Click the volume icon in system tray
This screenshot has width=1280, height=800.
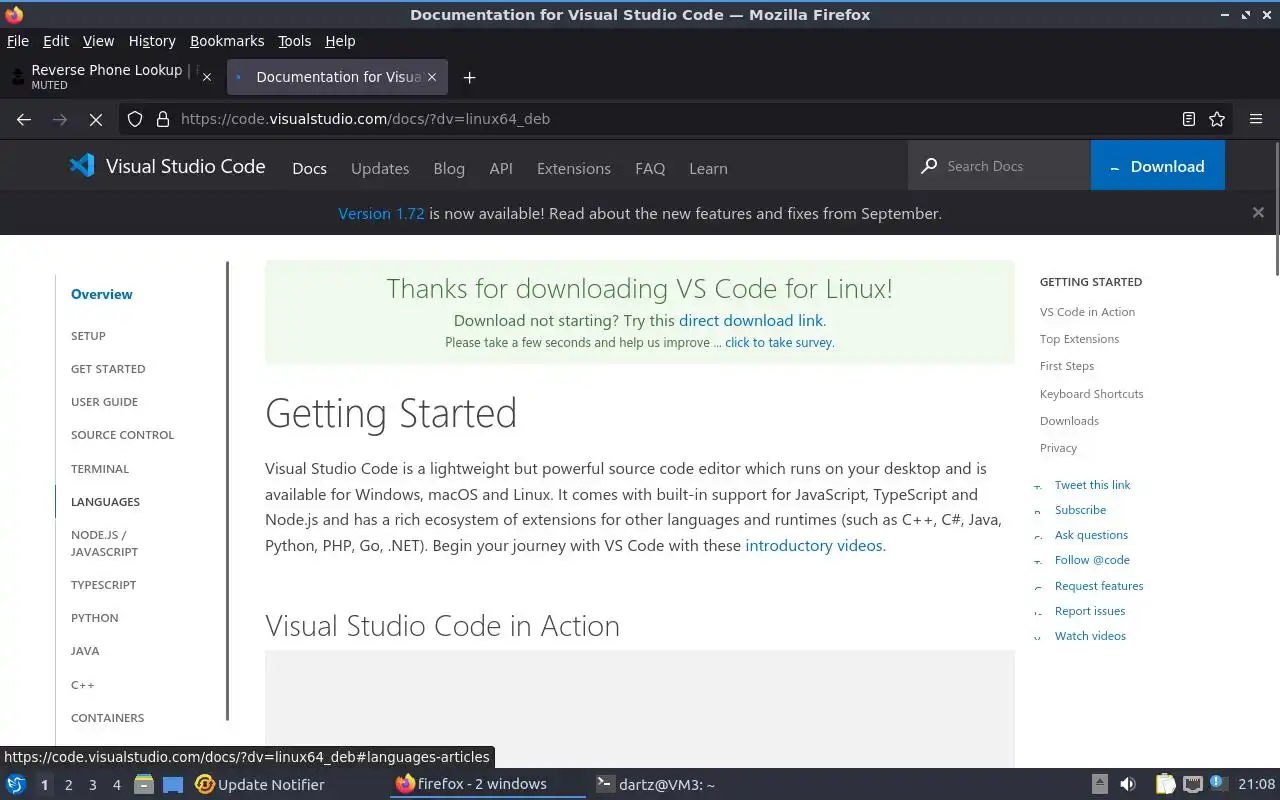[x=1128, y=784]
